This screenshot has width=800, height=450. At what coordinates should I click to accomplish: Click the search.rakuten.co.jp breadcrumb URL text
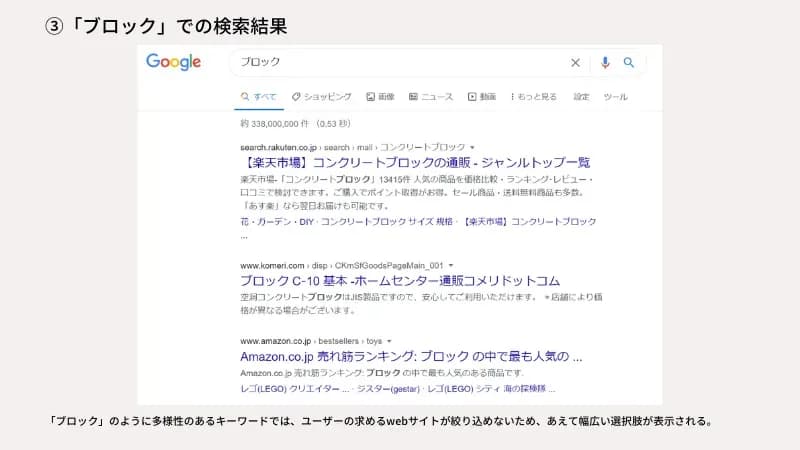coord(353,147)
